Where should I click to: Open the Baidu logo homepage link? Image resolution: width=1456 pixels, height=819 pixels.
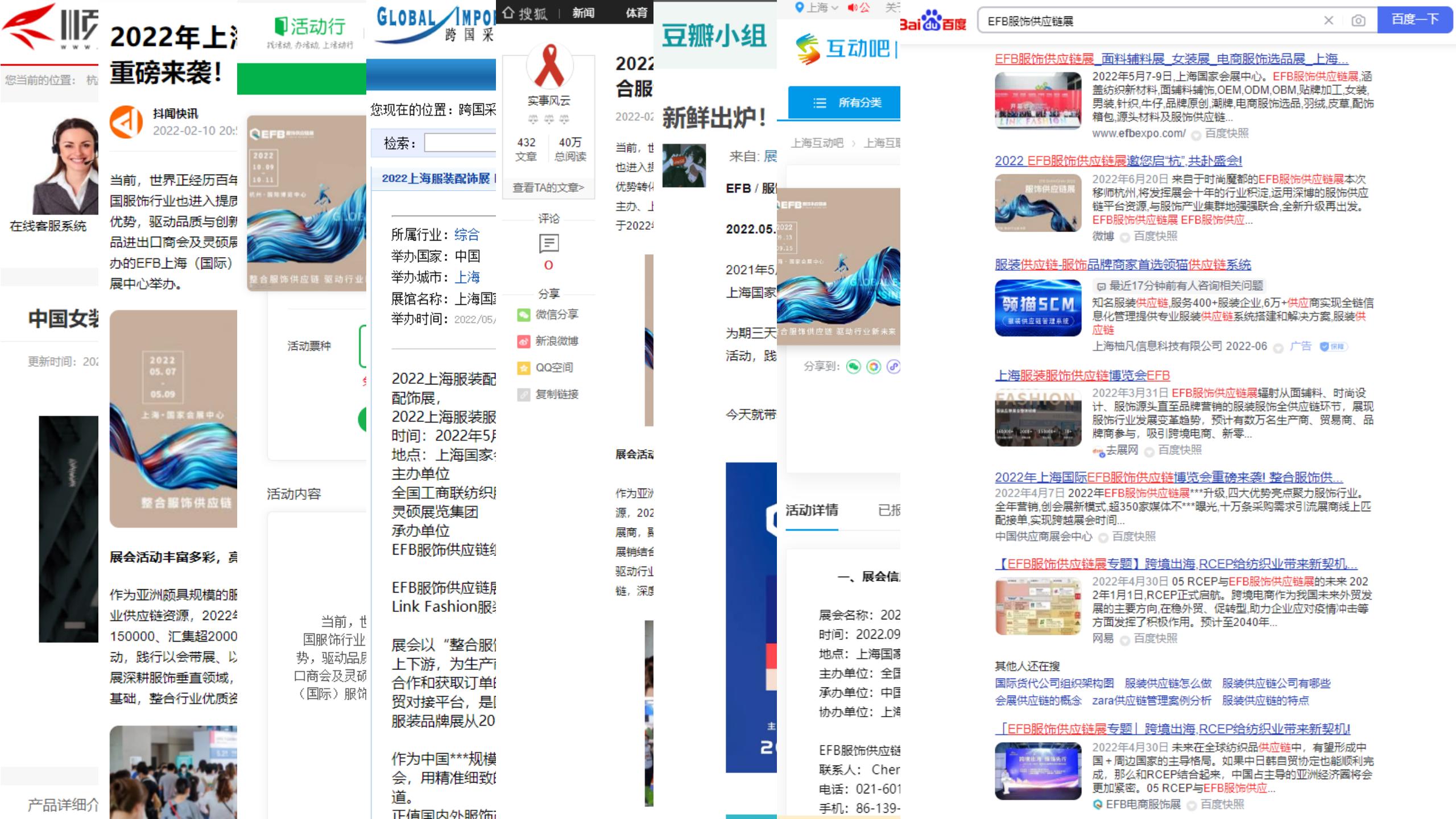point(933,21)
